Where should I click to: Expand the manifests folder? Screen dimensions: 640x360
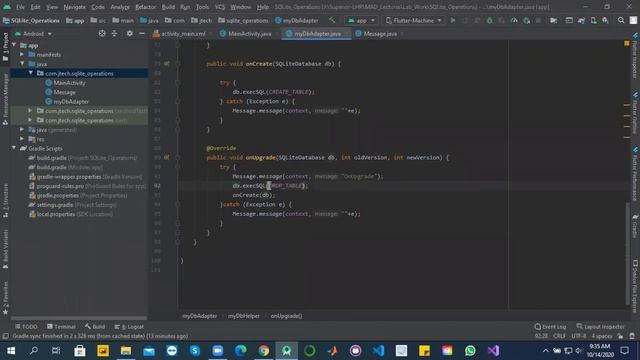(x=22, y=54)
